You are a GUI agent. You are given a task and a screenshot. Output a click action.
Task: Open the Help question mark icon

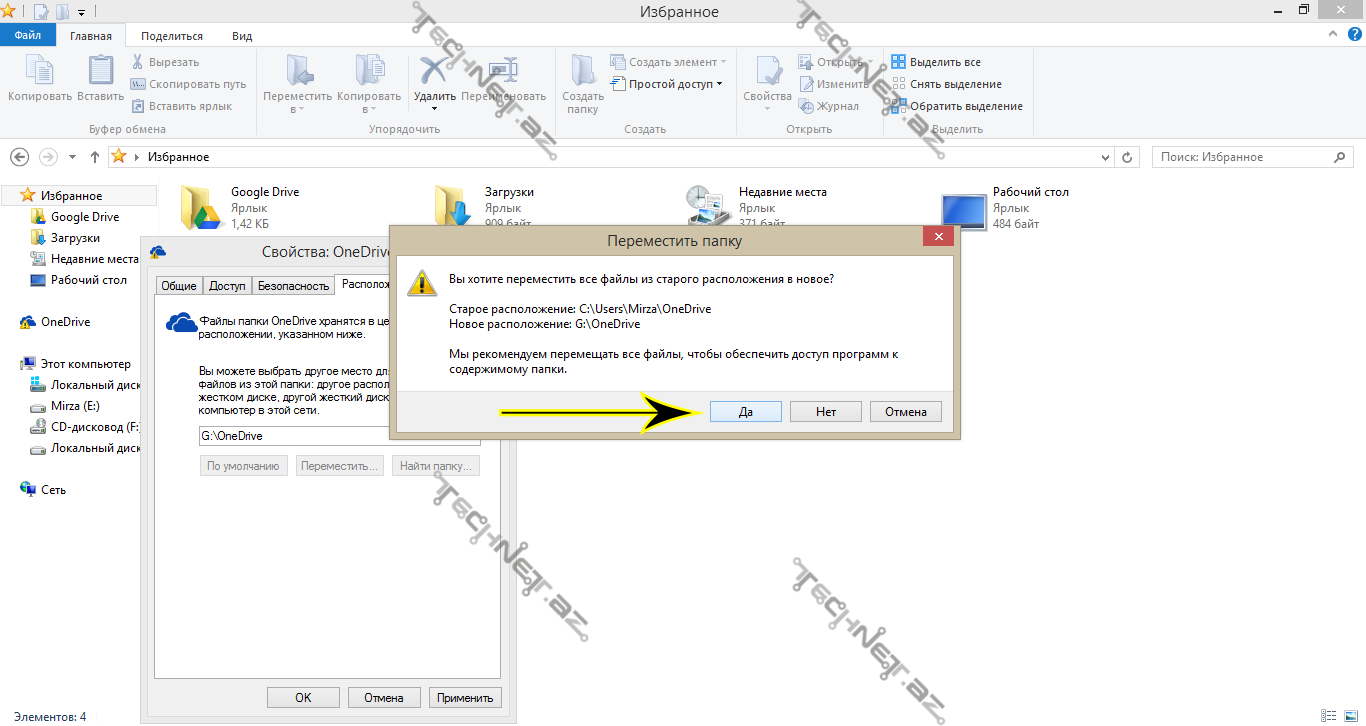tap(1354, 33)
